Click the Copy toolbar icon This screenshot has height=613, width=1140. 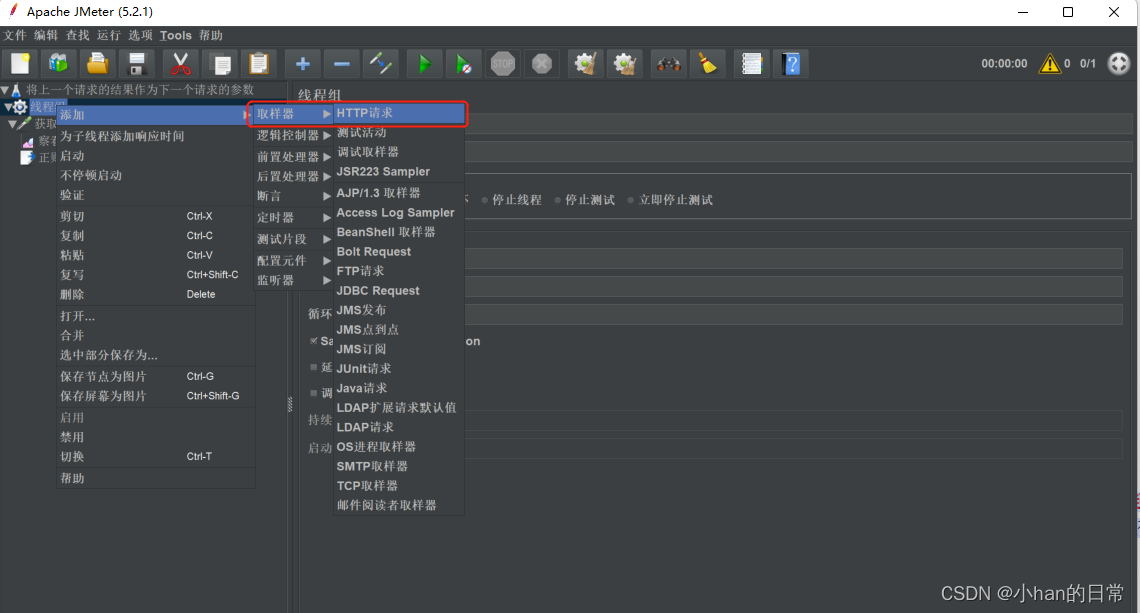coord(221,64)
